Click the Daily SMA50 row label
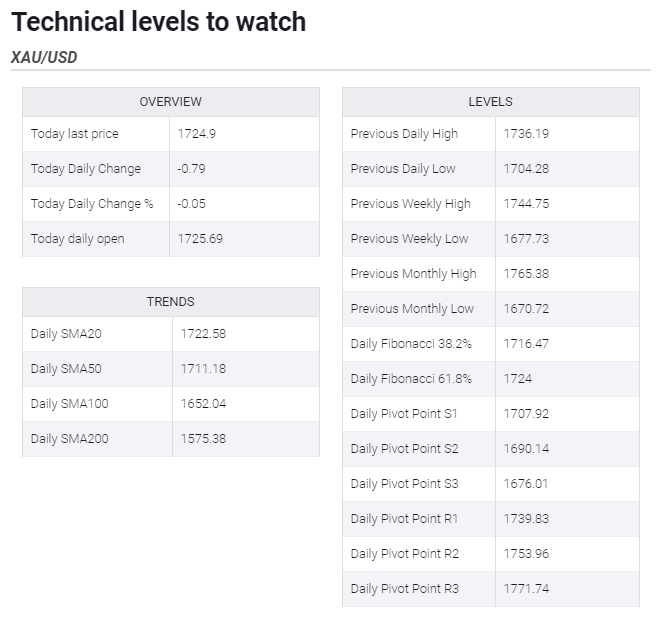 (x=66, y=369)
